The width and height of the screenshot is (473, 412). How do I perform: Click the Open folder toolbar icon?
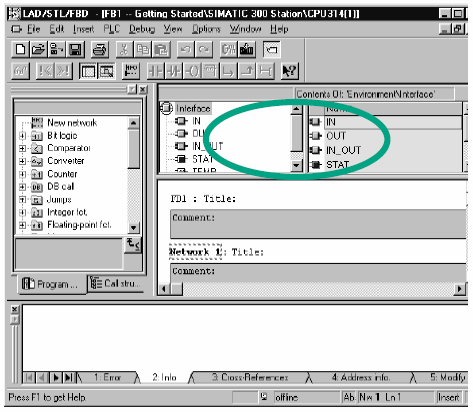click(38, 50)
